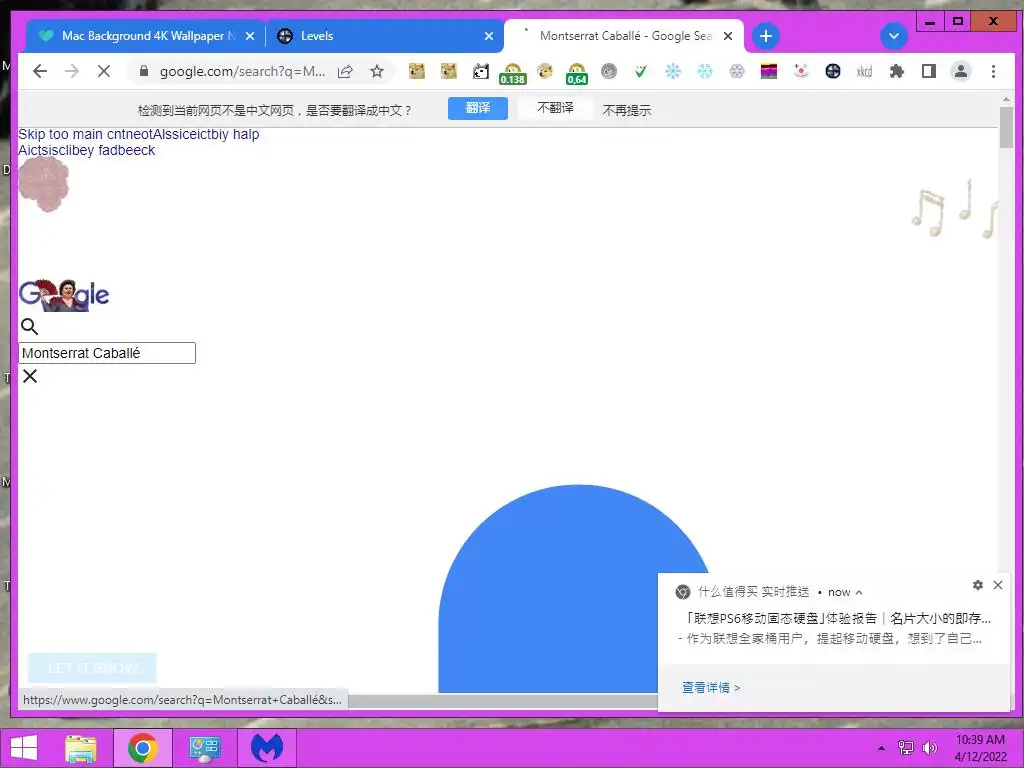
Task: Open network status in system tray
Action: pyautogui.click(x=906, y=748)
